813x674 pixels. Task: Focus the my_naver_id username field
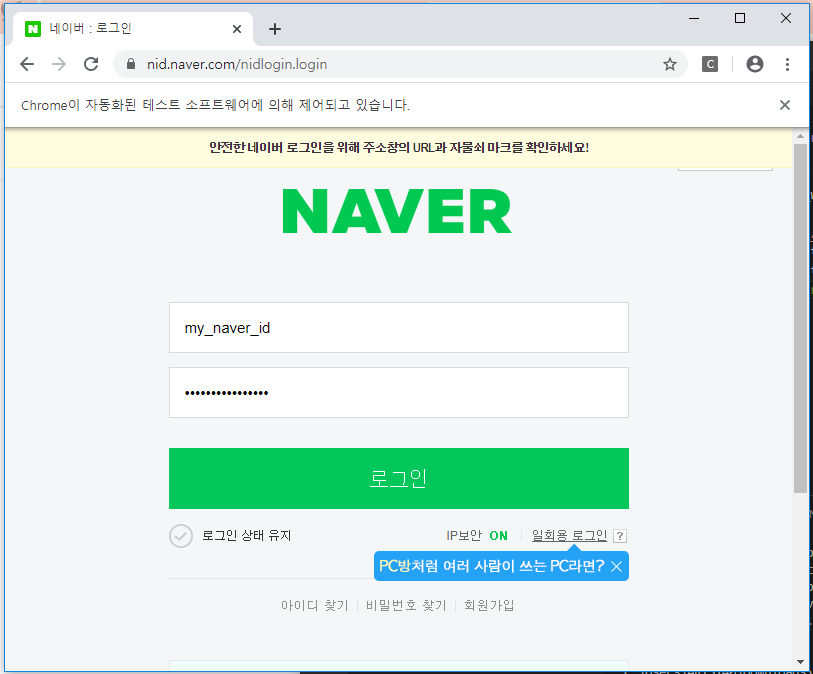399,328
